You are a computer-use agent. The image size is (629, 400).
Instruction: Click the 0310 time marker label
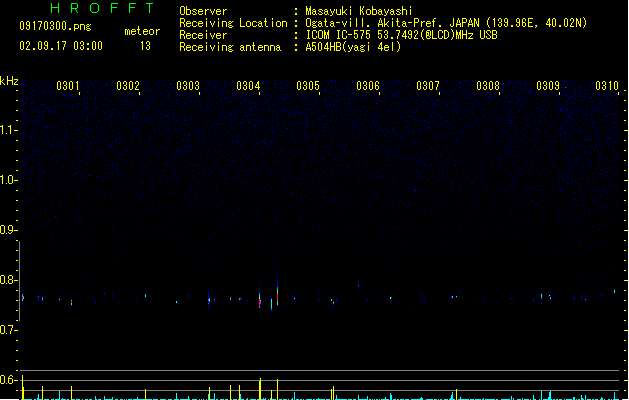607,85
